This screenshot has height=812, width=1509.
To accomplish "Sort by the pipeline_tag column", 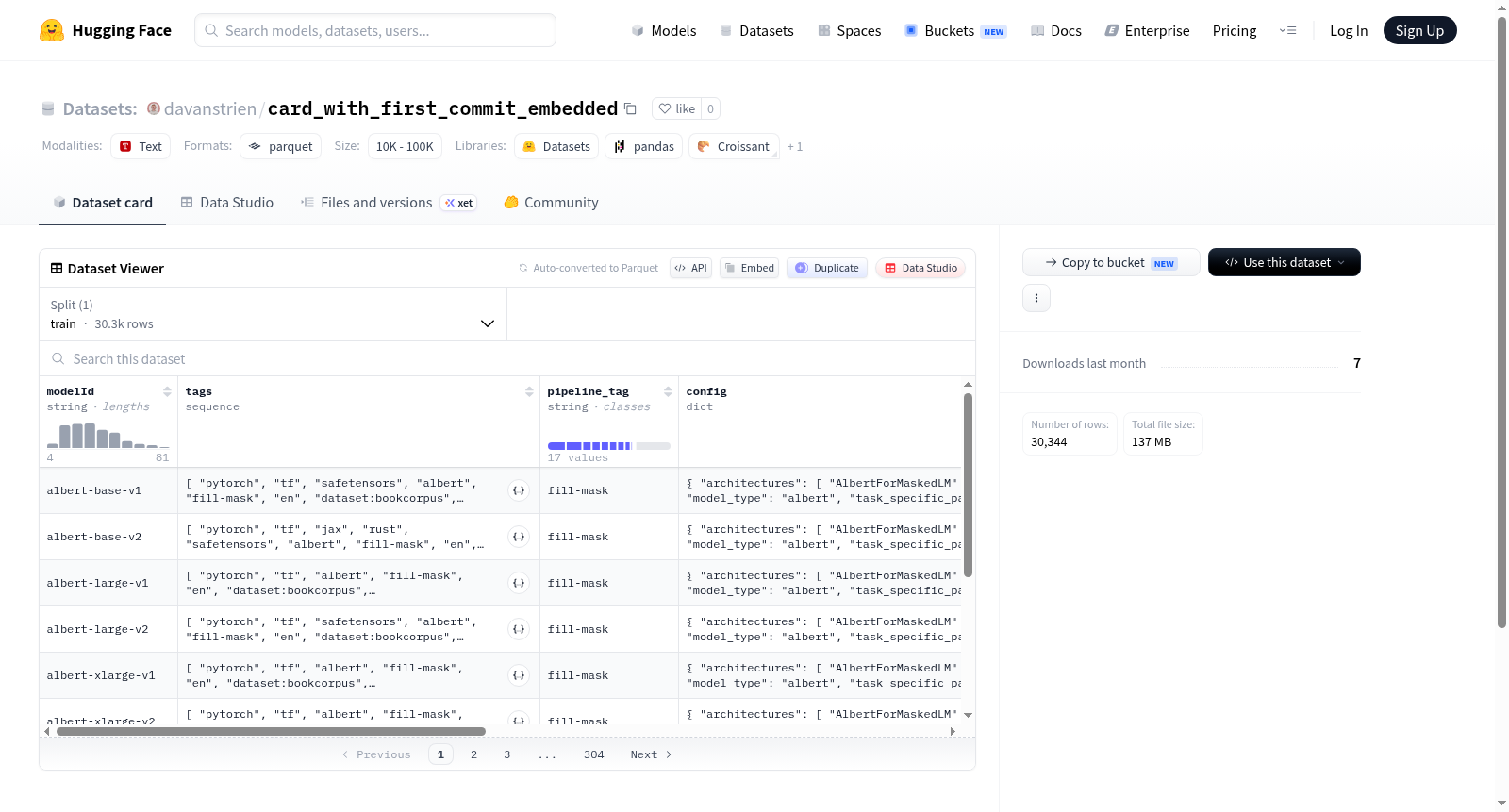I will pos(668,391).
